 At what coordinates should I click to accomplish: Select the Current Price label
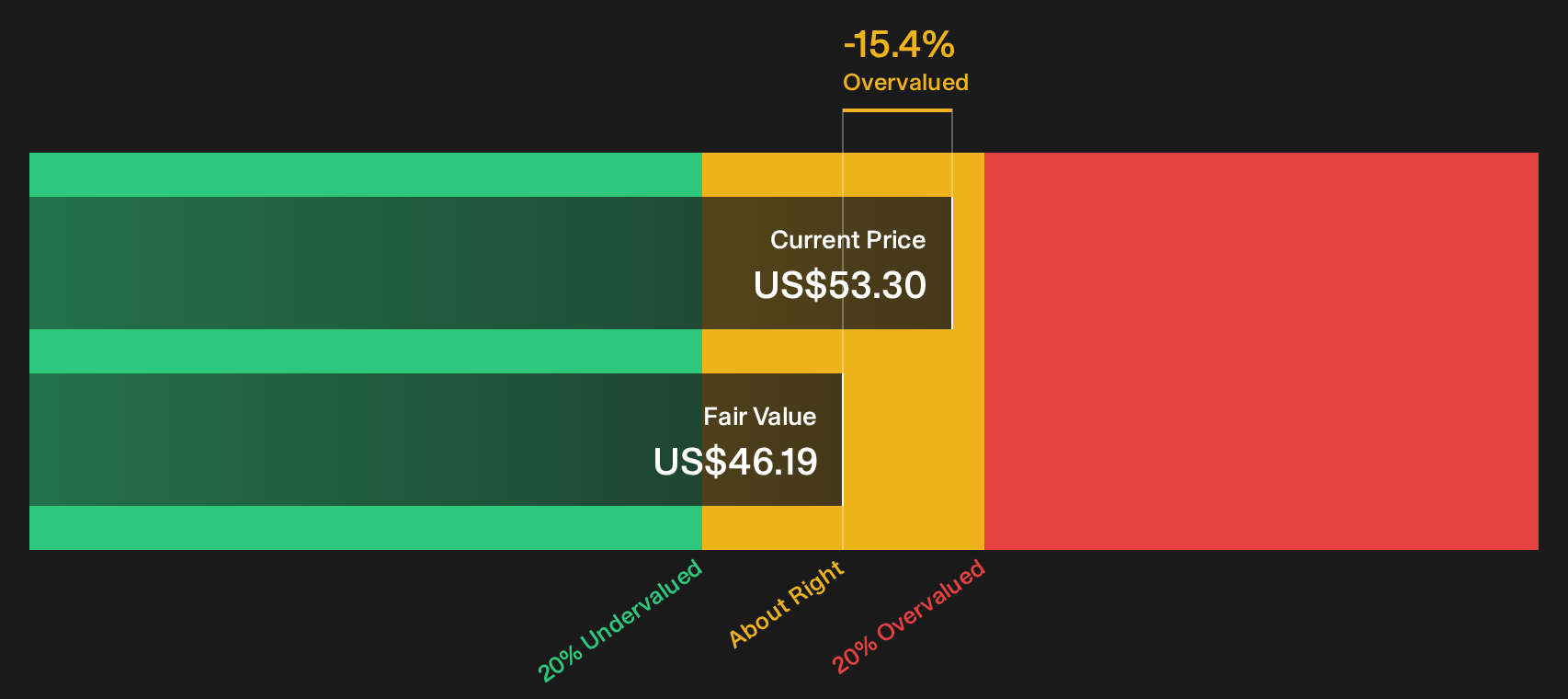(x=847, y=240)
